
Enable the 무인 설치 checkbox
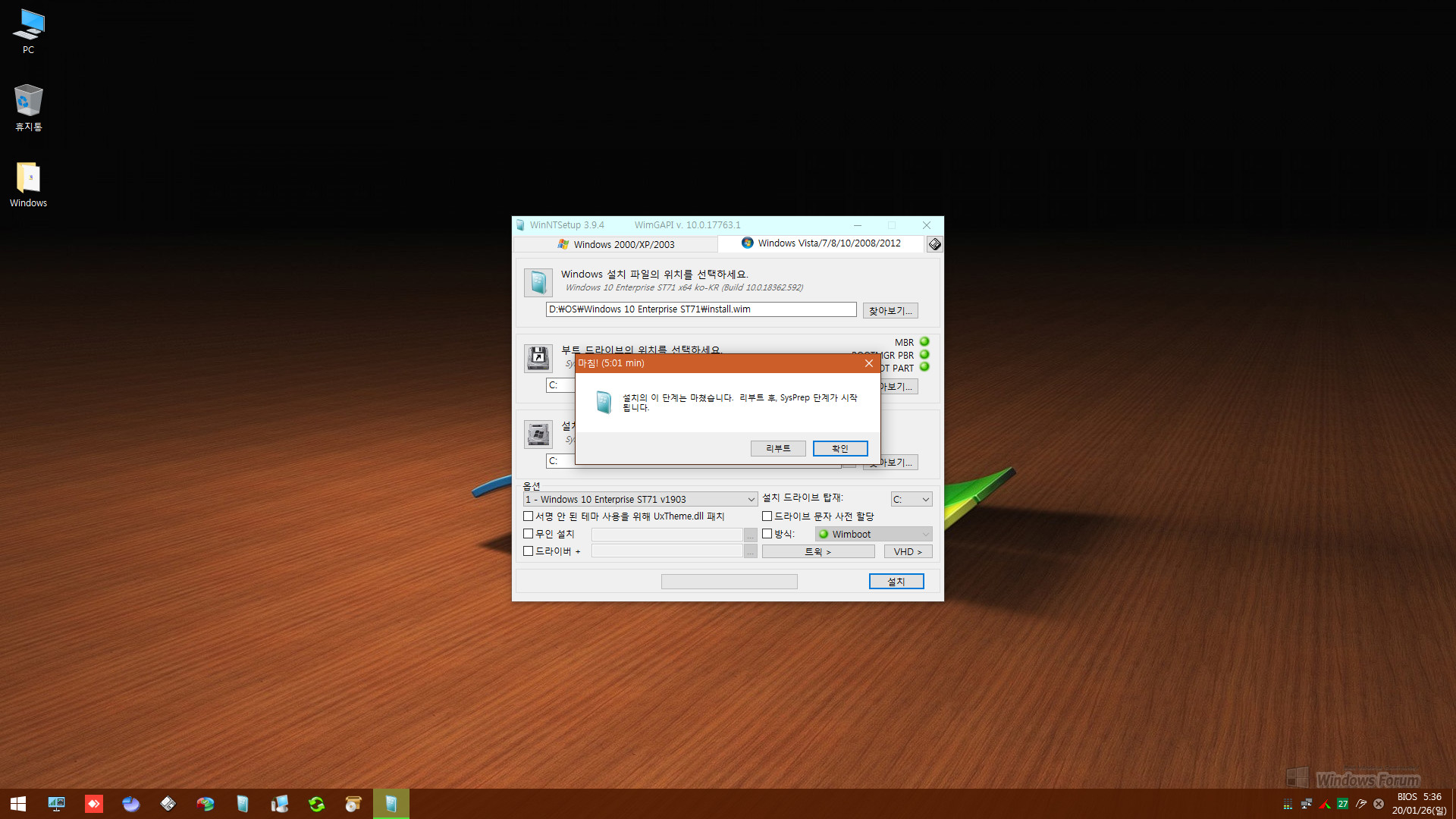click(529, 534)
